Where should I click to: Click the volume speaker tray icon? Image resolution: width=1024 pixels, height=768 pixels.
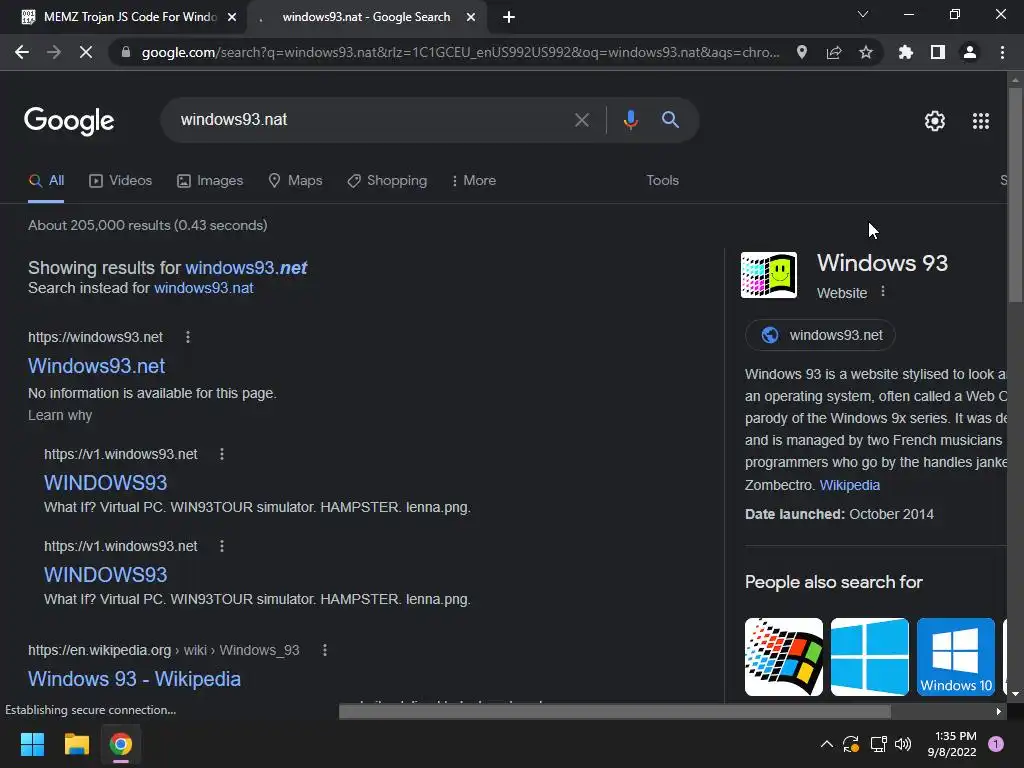click(x=903, y=744)
